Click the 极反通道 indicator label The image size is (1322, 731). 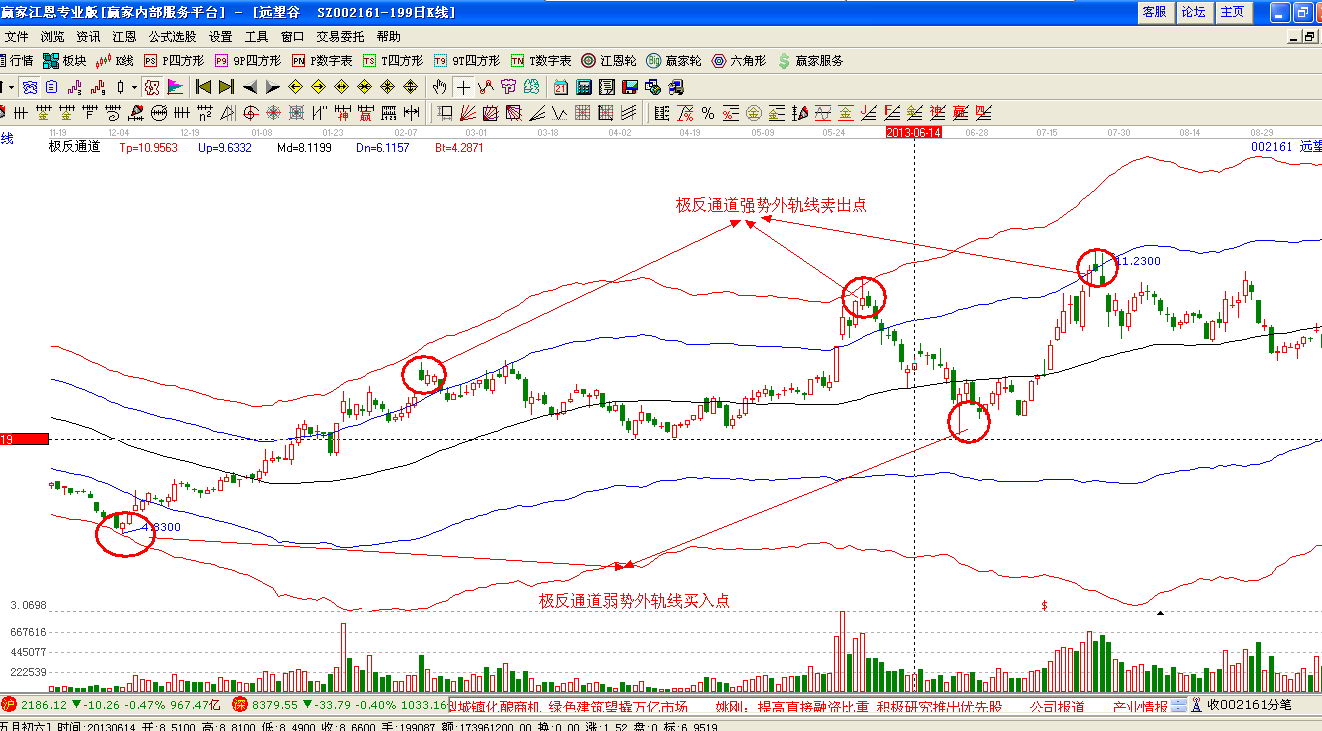75,147
